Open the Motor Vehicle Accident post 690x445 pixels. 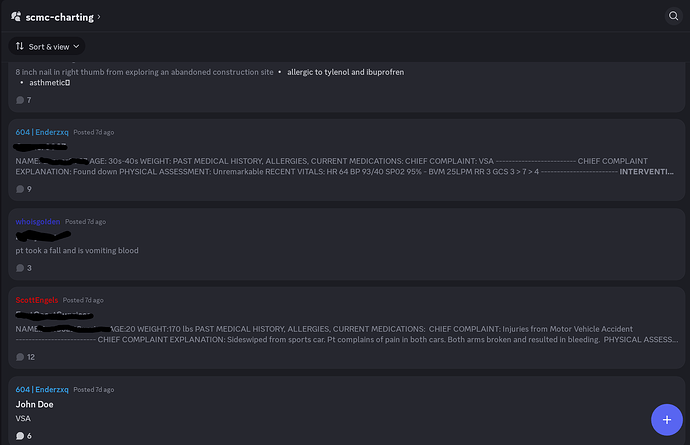tap(346, 328)
